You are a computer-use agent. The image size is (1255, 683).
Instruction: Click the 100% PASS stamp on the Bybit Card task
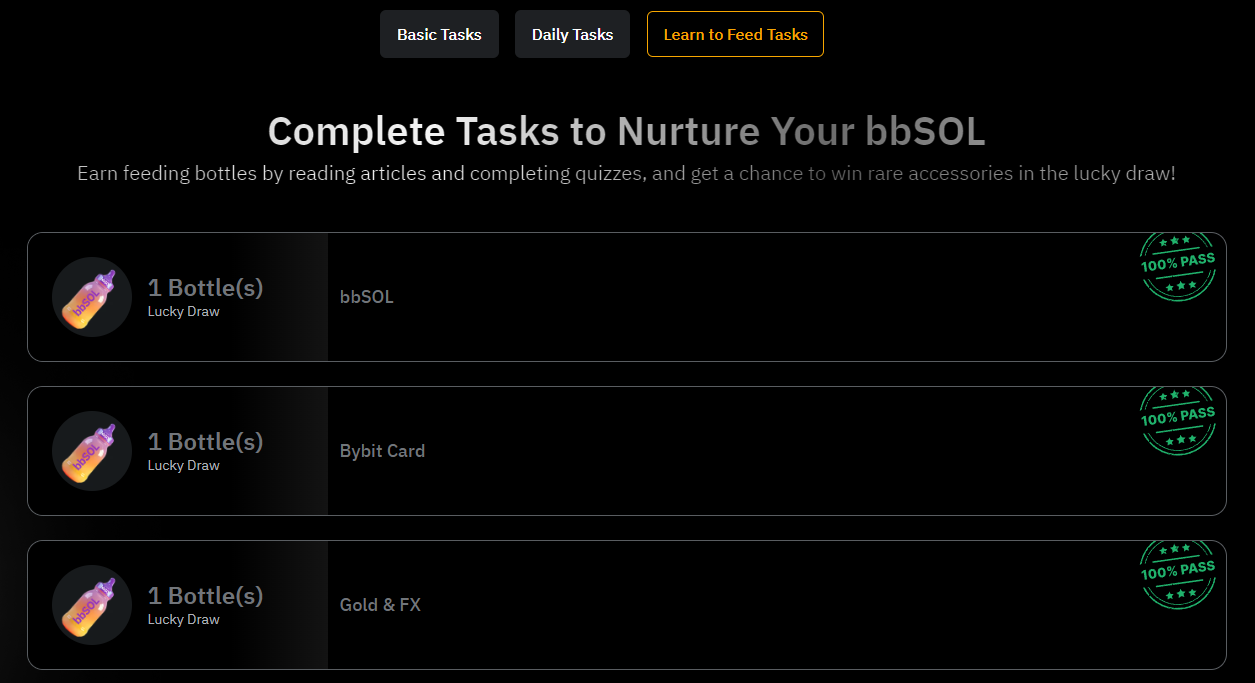point(1178,419)
